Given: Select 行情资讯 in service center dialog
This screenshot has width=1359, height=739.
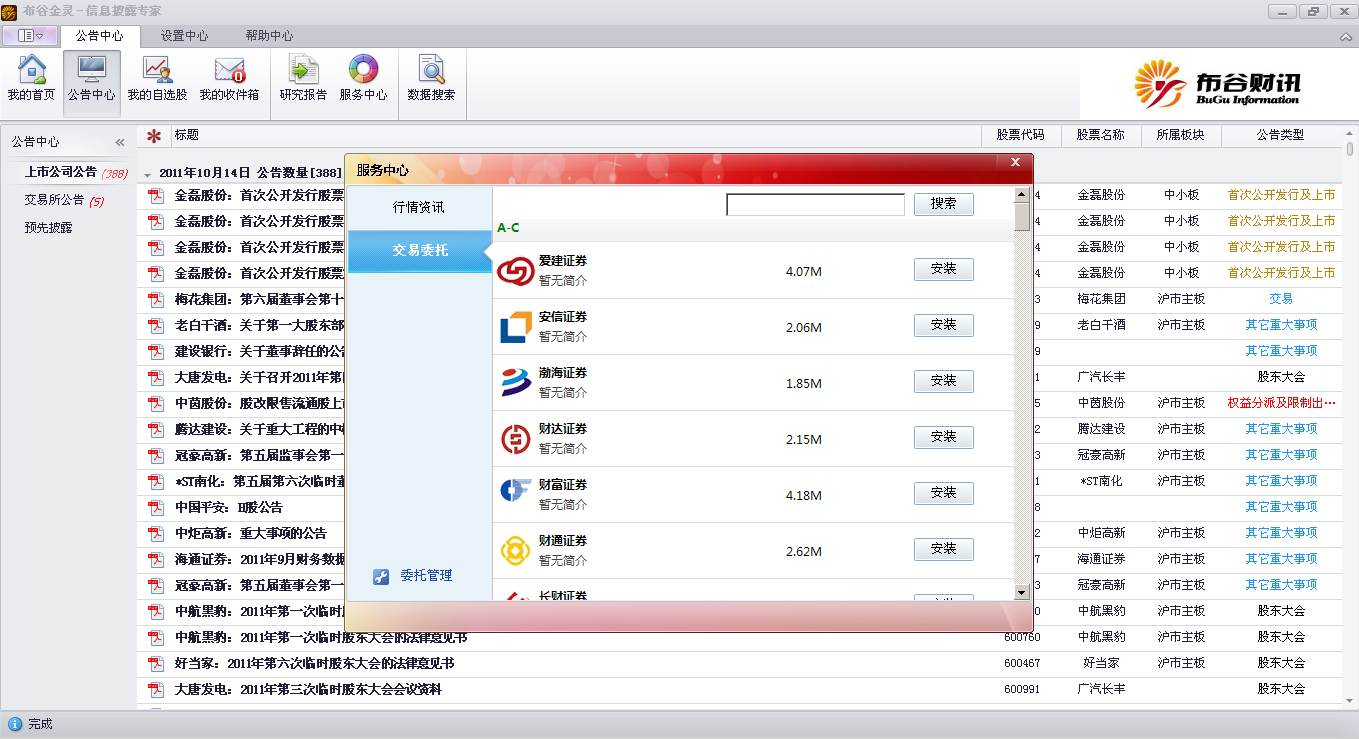Looking at the screenshot, I should [419, 208].
